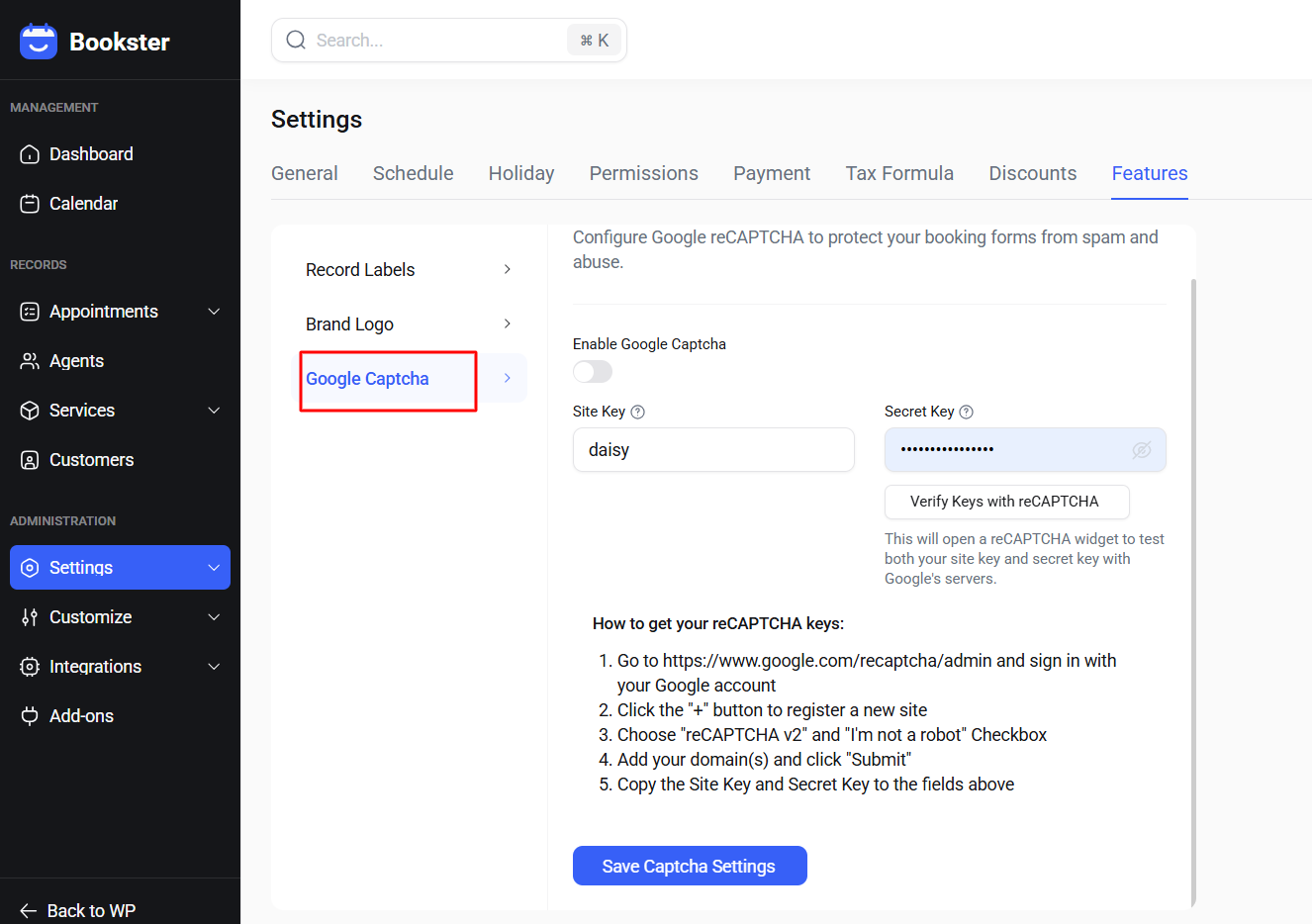Expand the Services submenu chevron
The image size is (1312, 924).
214,411
